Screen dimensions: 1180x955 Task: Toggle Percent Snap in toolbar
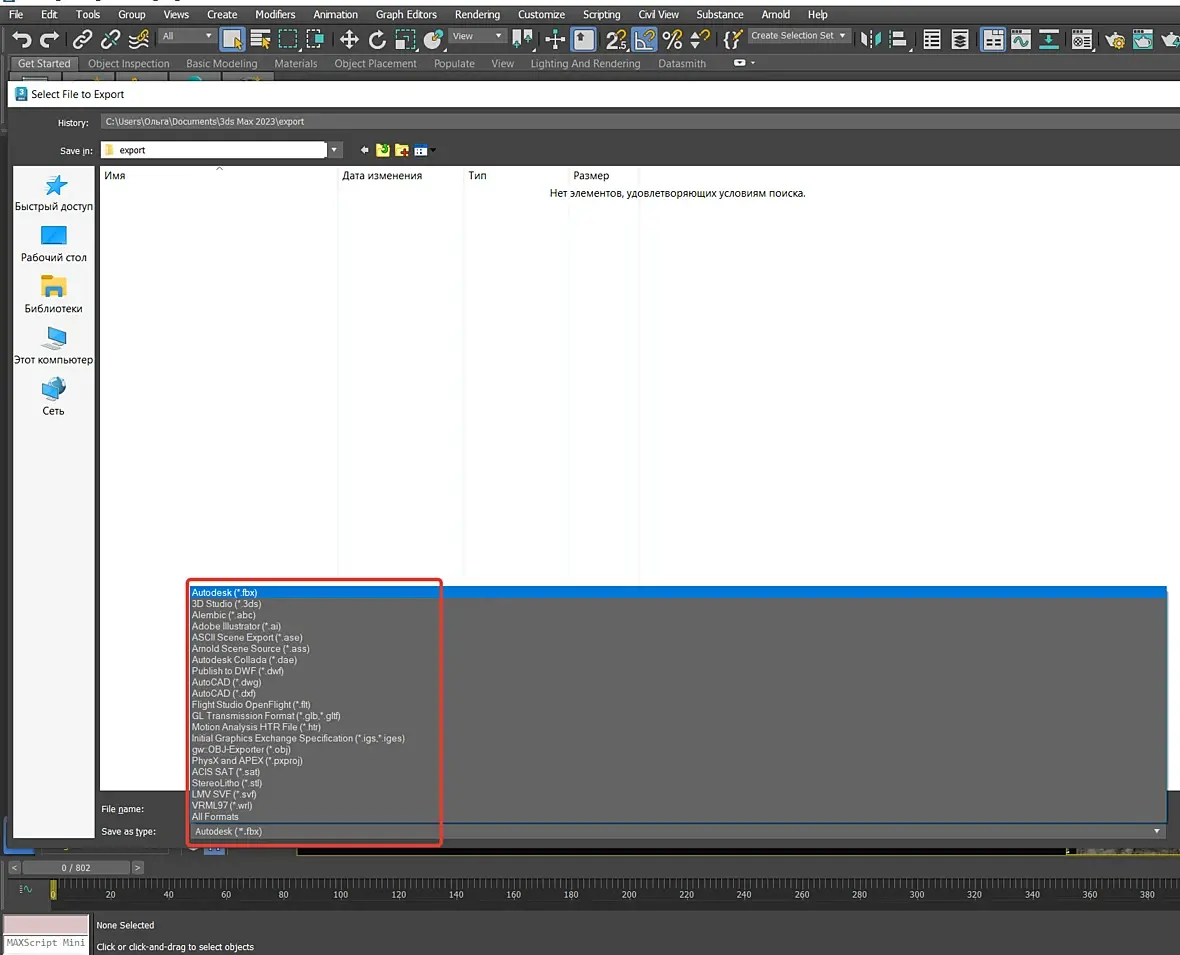[x=672, y=39]
